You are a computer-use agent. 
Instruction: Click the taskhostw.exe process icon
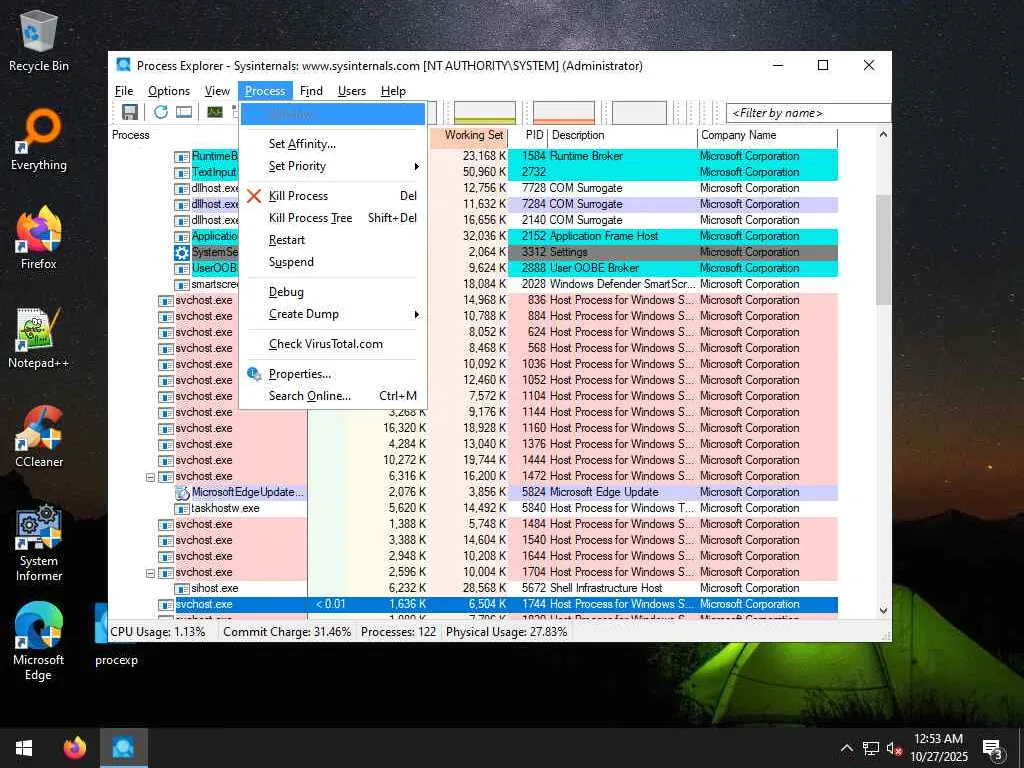click(x=182, y=508)
